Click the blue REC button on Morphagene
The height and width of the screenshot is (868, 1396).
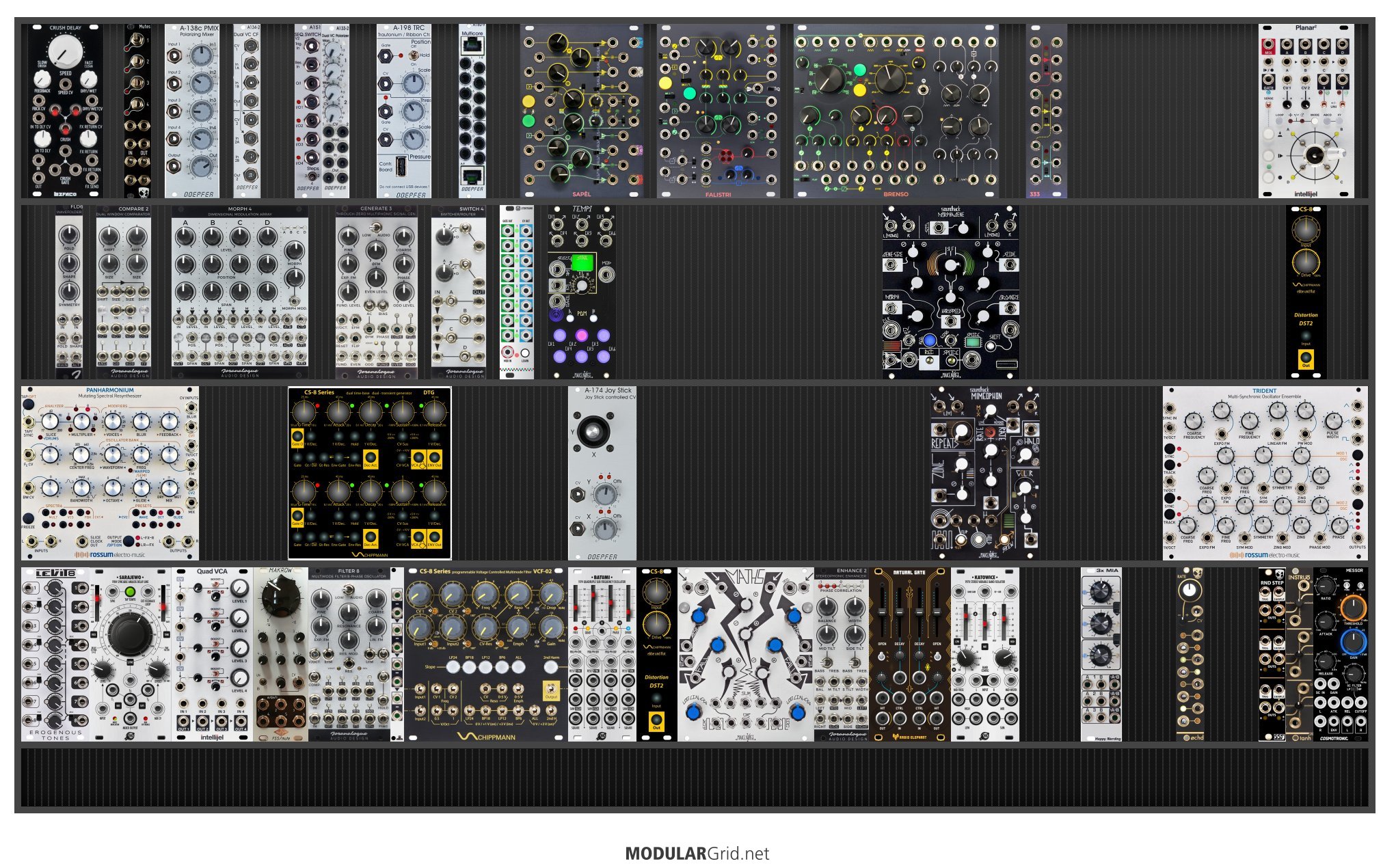[x=929, y=340]
